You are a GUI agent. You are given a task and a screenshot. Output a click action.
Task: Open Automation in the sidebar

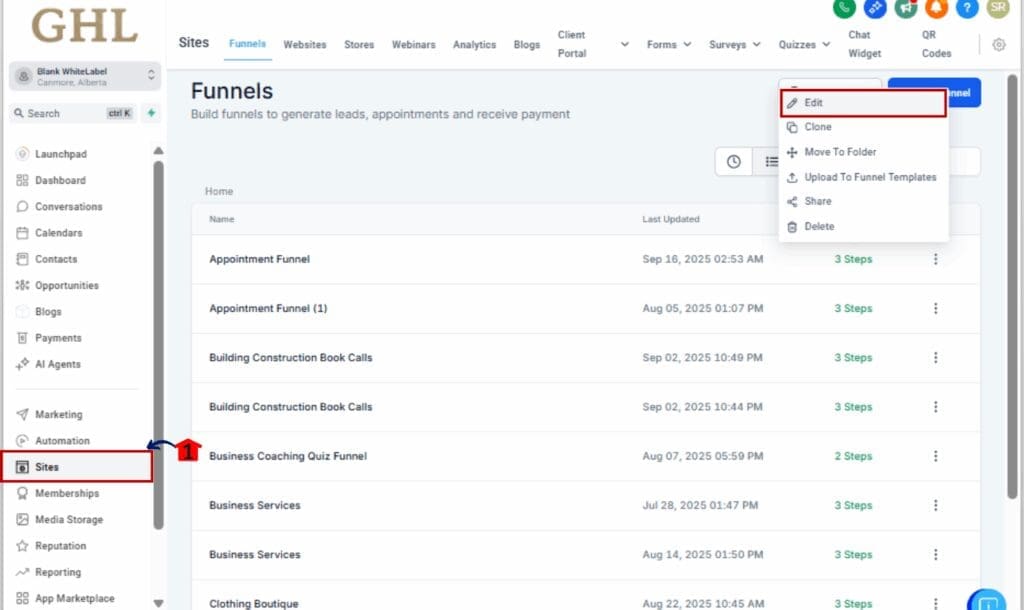pos(62,441)
